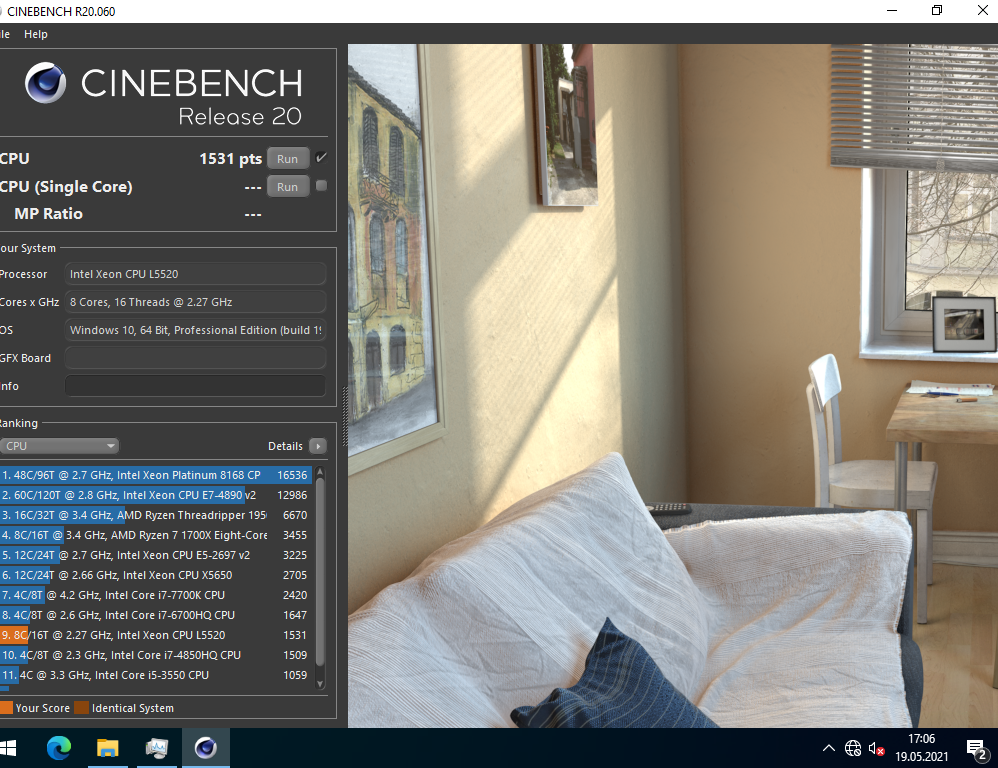Click the Processor field showing Intel Xeon CPU L5520
The height and width of the screenshot is (768, 998).
[x=195, y=274]
